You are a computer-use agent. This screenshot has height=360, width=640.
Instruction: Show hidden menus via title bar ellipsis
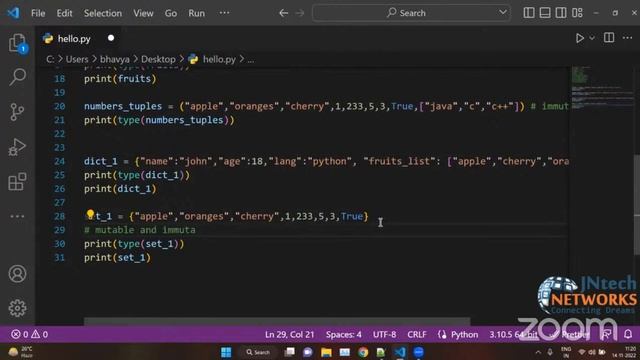coord(224,13)
